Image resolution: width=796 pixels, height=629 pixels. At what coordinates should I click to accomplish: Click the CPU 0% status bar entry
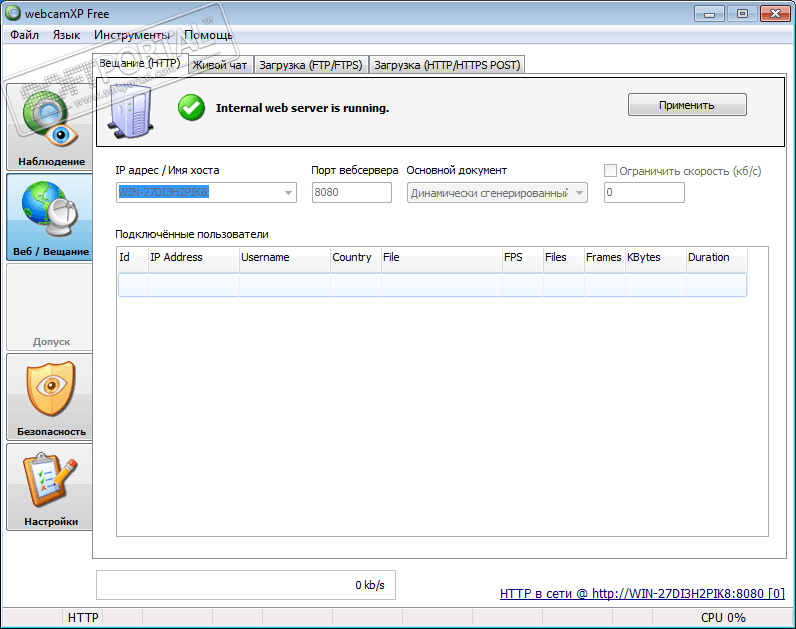coord(723,618)
